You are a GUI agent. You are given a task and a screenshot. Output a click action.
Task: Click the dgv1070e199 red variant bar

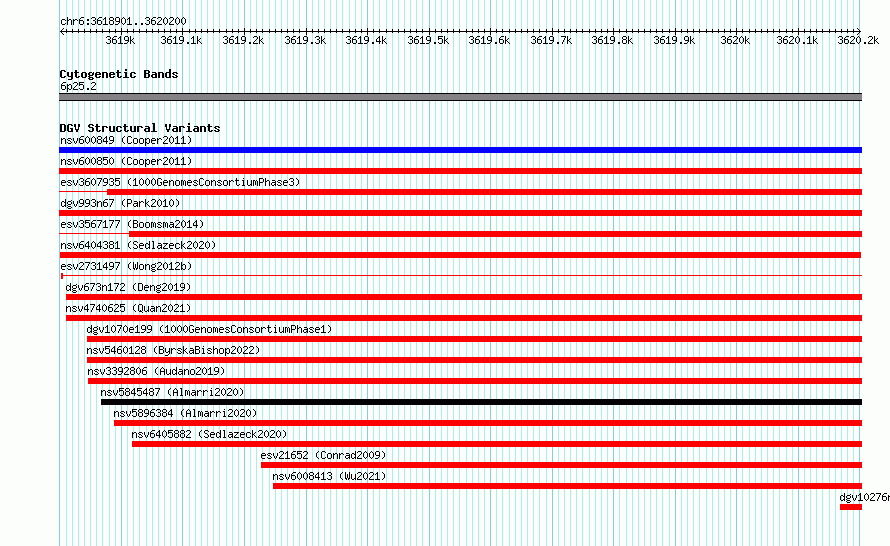(x=475, y=339)
